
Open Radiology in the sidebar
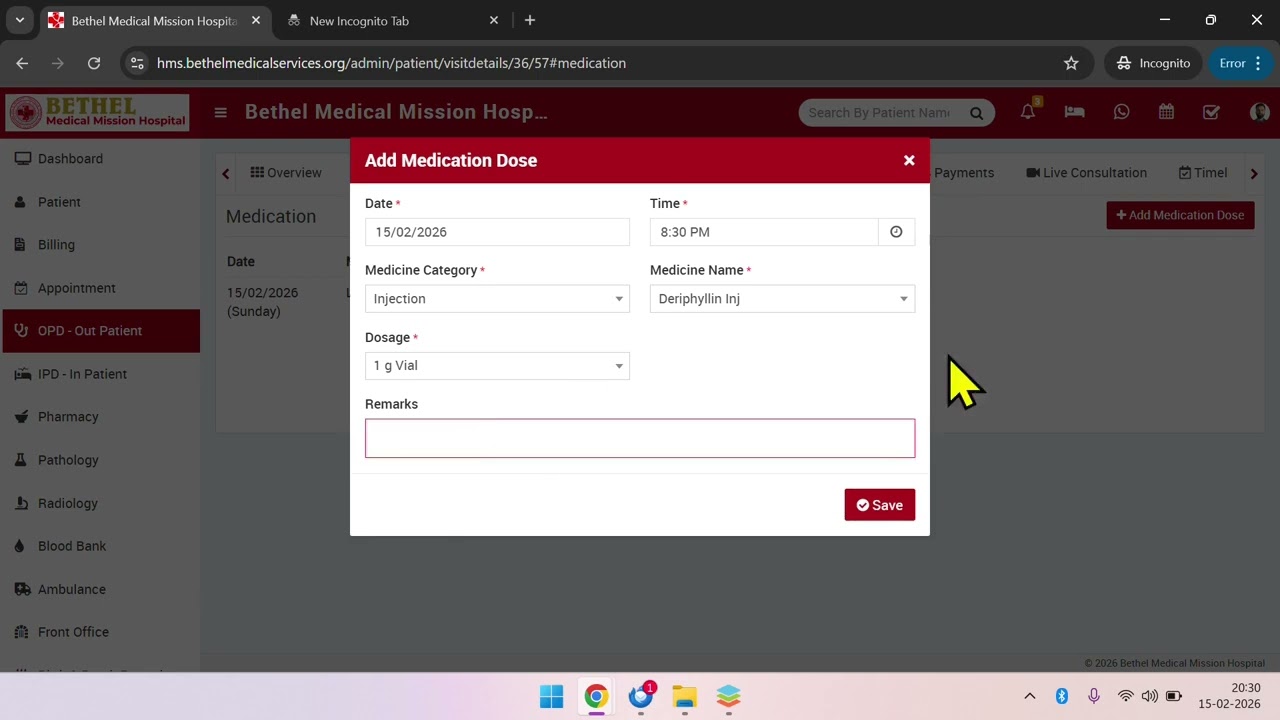tap(100, 503)
